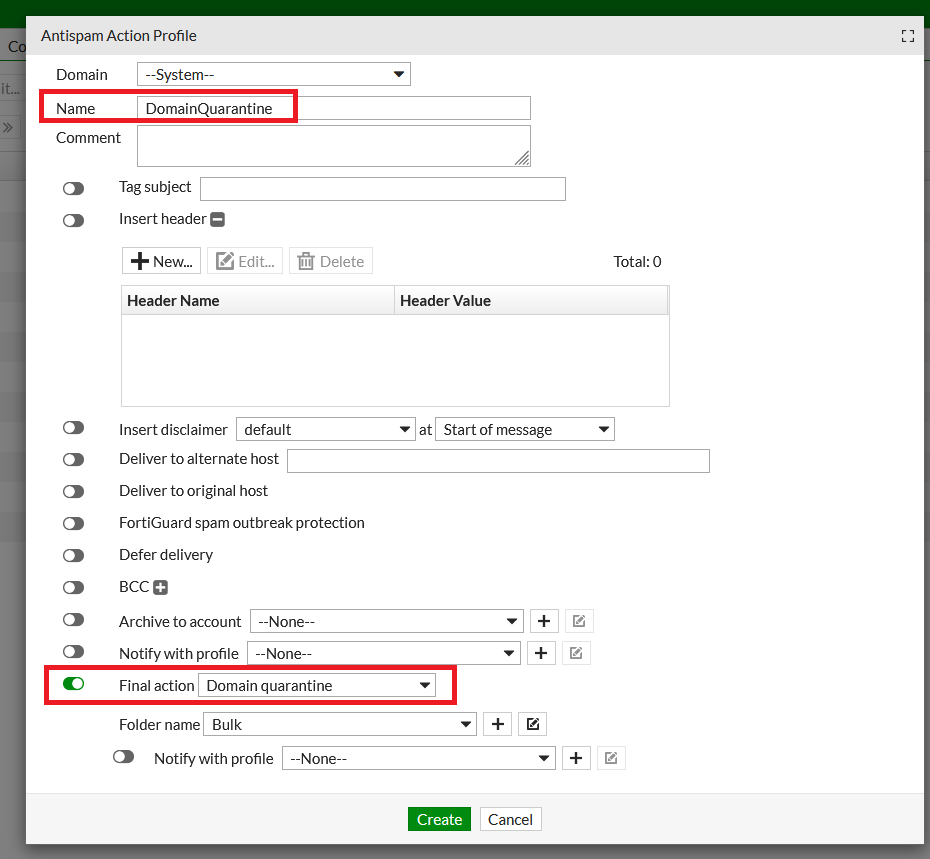Add new profile beside upper Notify with profile

[541, 653]
